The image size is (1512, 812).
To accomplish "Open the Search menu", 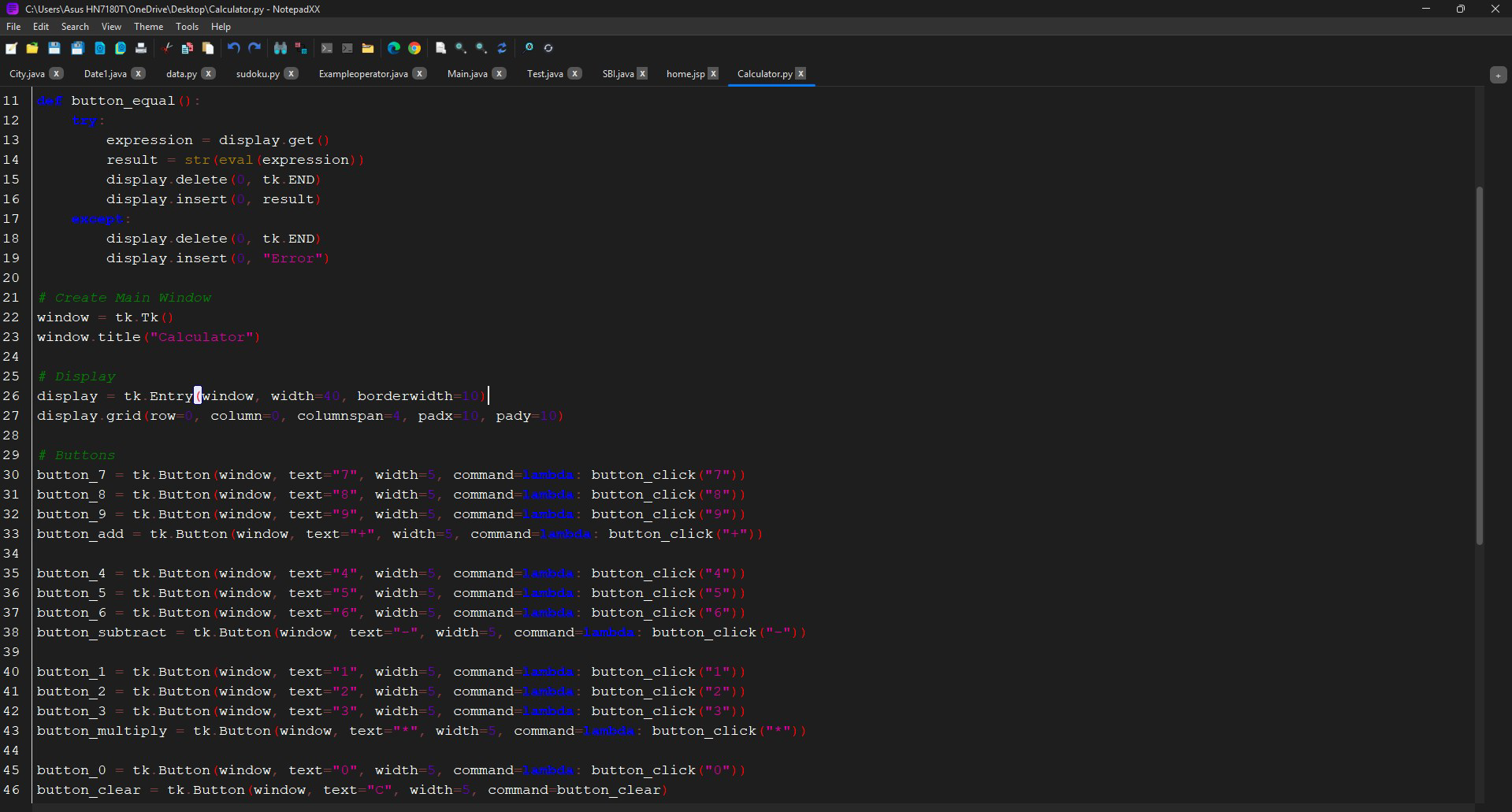I will (75, 27).
